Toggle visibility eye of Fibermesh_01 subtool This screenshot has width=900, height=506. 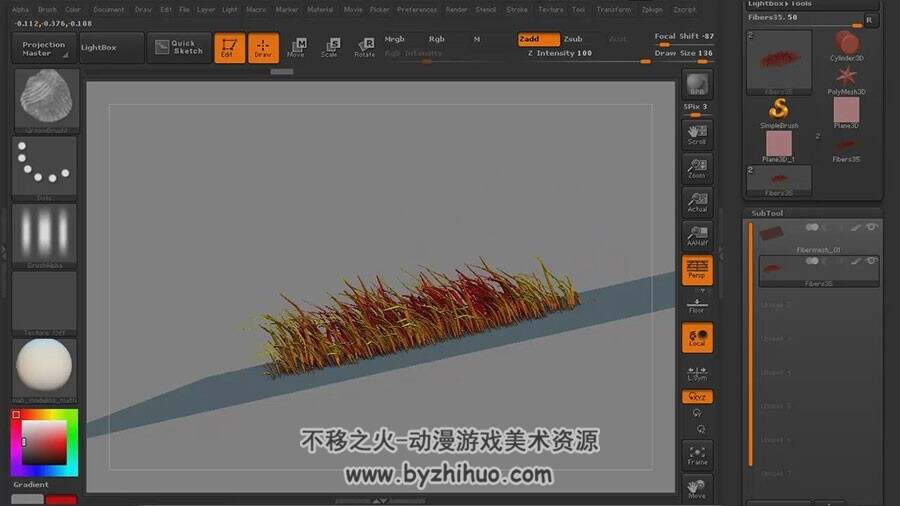(x=872, y=228)
